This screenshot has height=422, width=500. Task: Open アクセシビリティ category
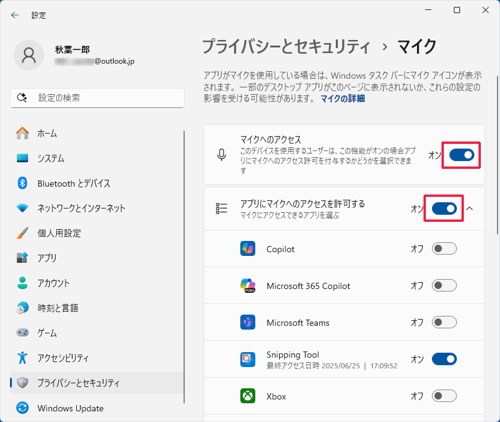pos(97,358)
